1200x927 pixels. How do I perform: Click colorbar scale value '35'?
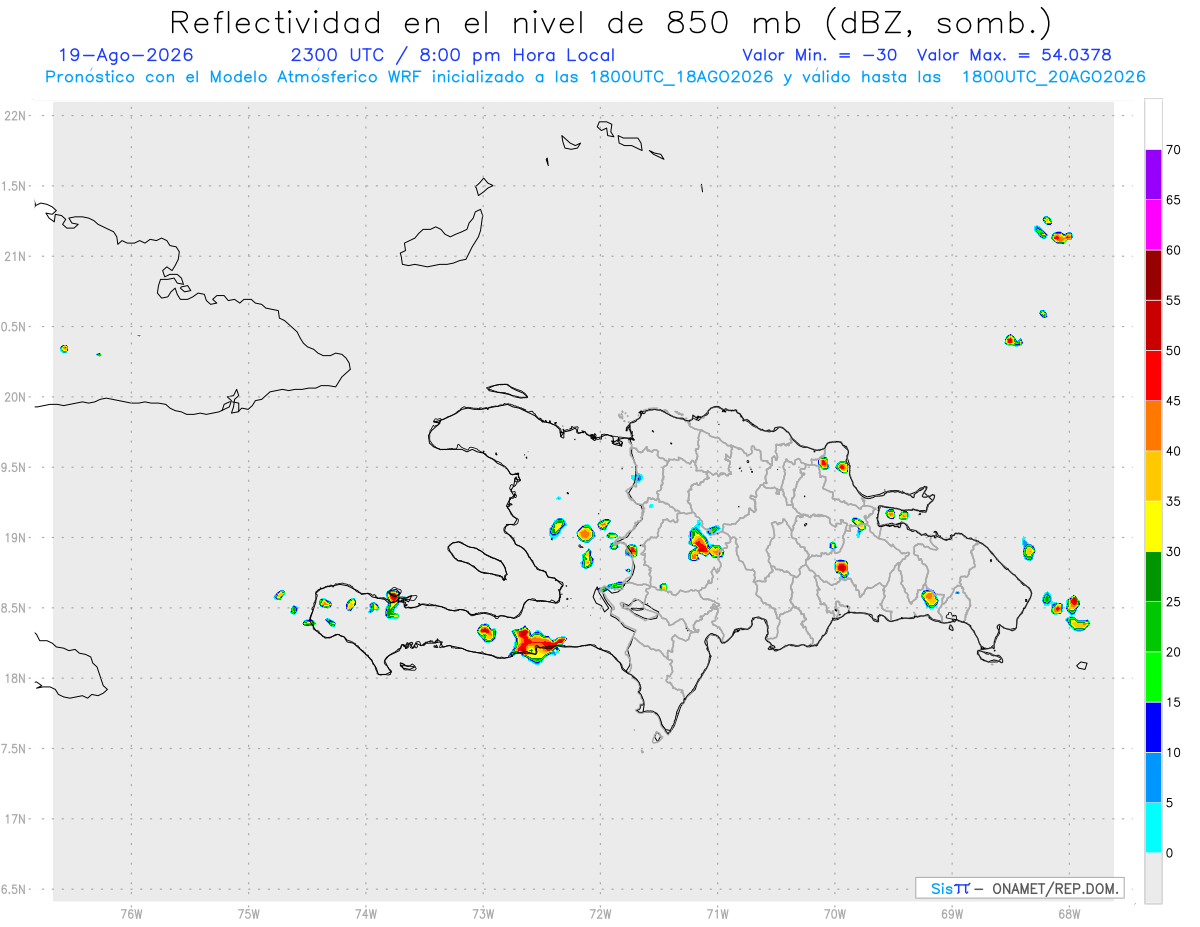point(1173,501)
